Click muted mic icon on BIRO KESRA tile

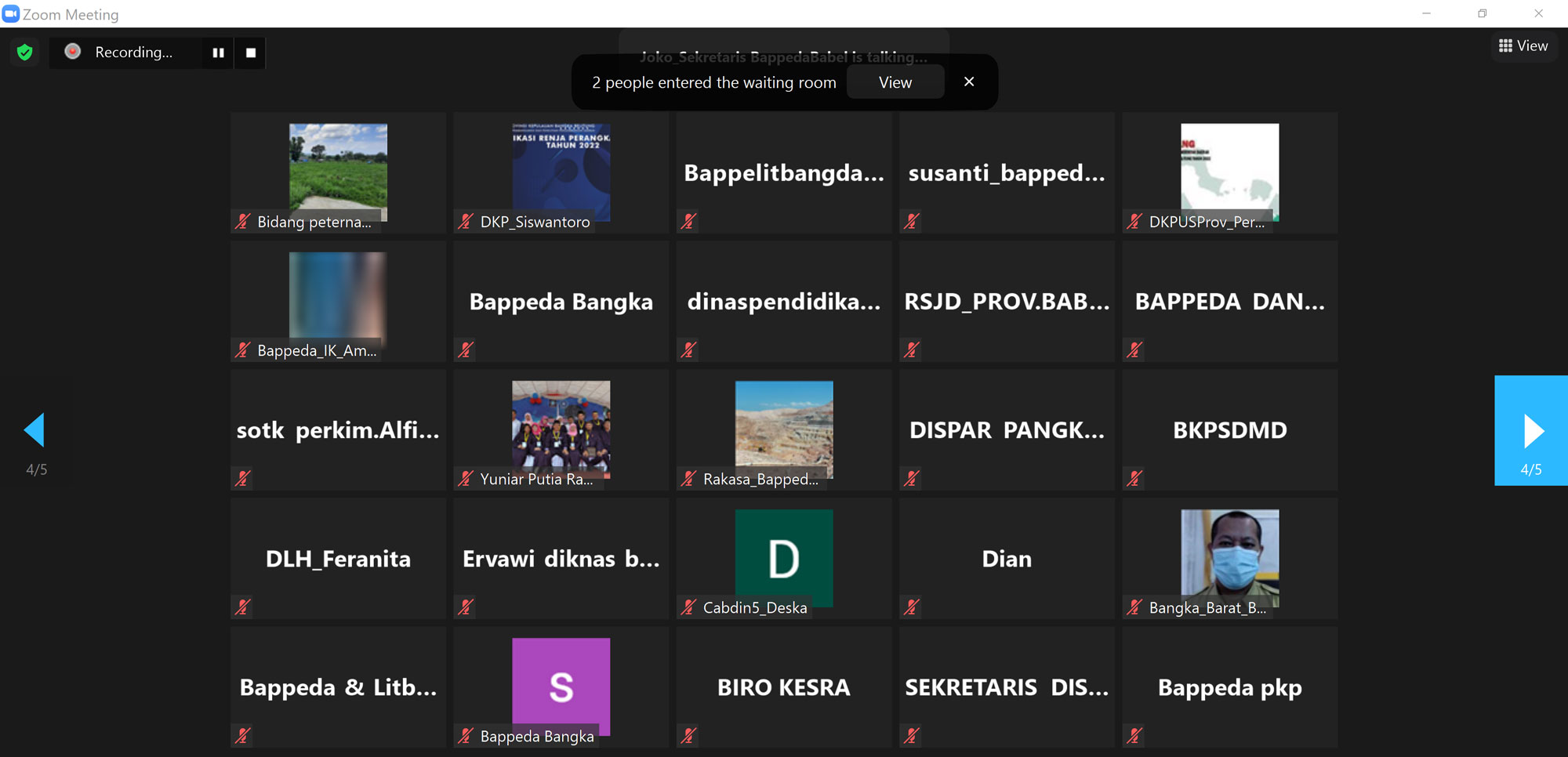click(689, 735)
